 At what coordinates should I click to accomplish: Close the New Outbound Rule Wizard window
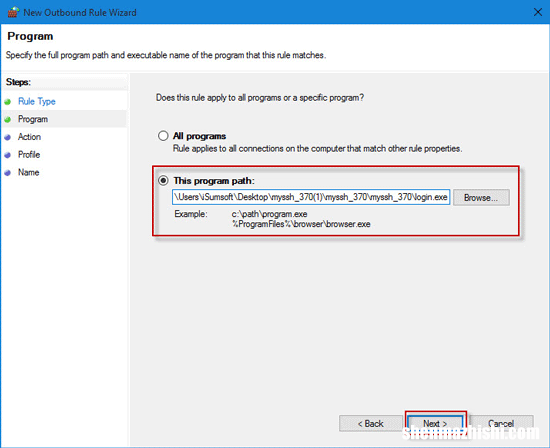coord(537,12)
